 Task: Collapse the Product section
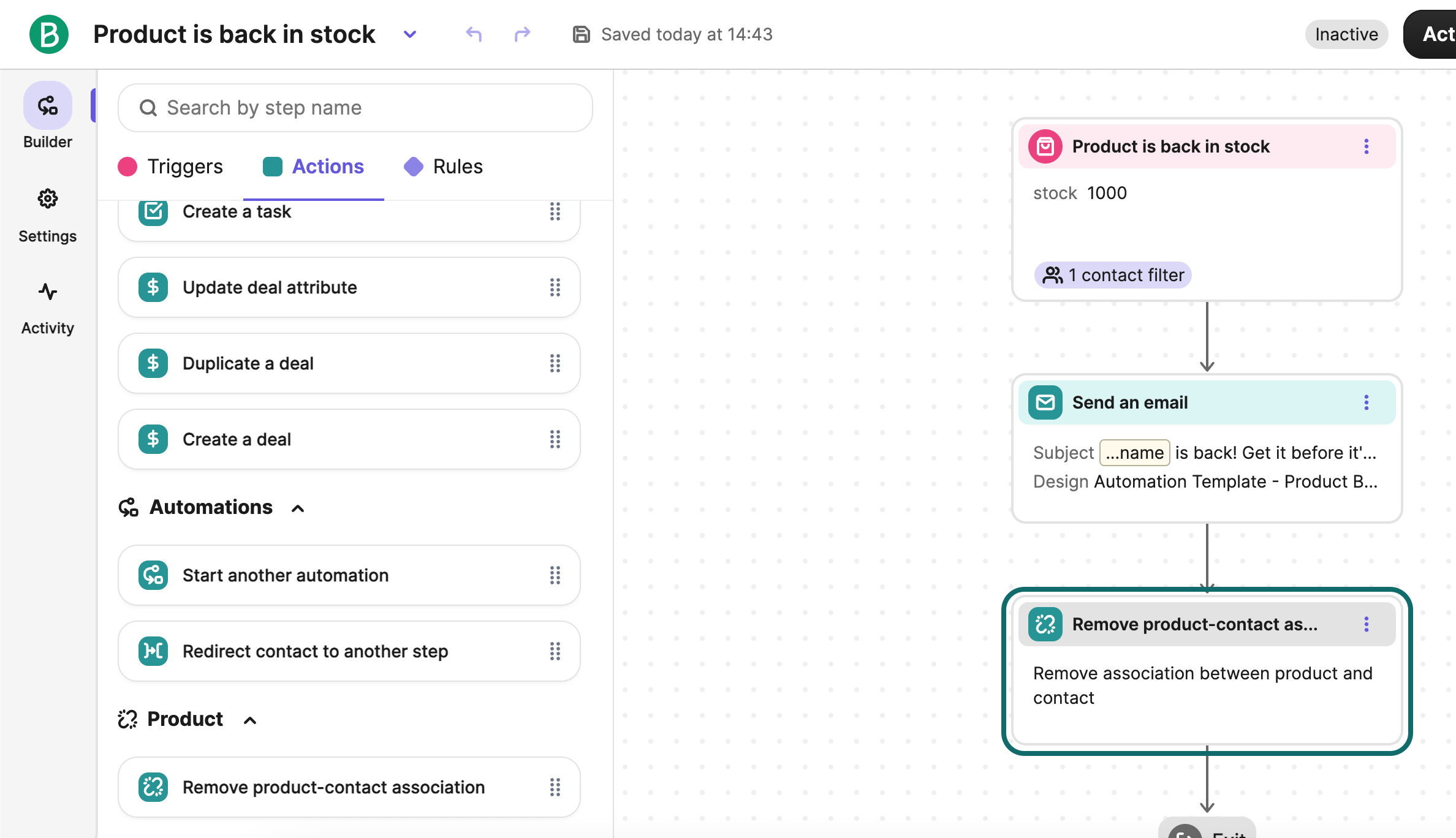tap(250, 720)
